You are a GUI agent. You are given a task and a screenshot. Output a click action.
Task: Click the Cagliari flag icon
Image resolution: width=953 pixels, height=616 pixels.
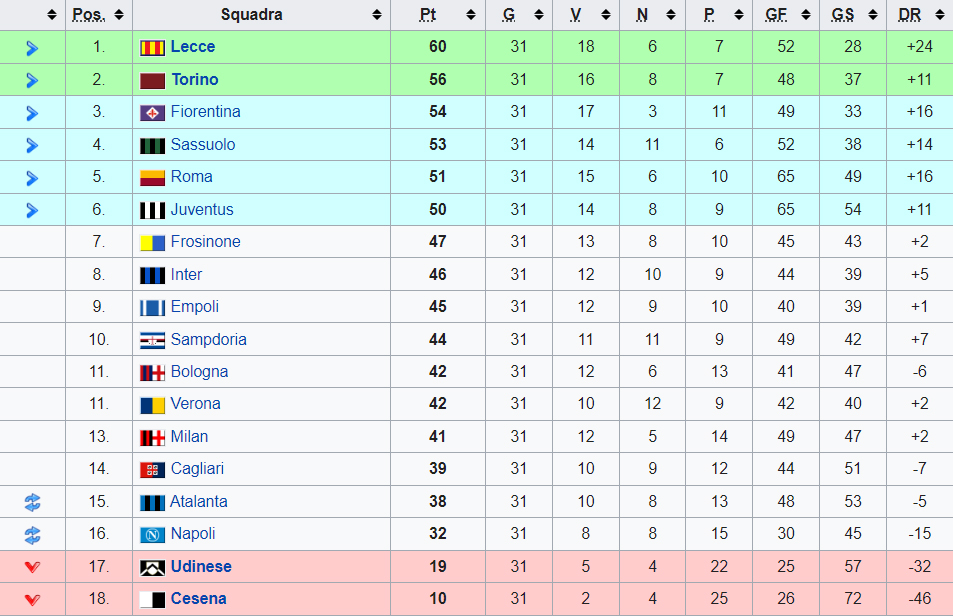coord(152,470)
